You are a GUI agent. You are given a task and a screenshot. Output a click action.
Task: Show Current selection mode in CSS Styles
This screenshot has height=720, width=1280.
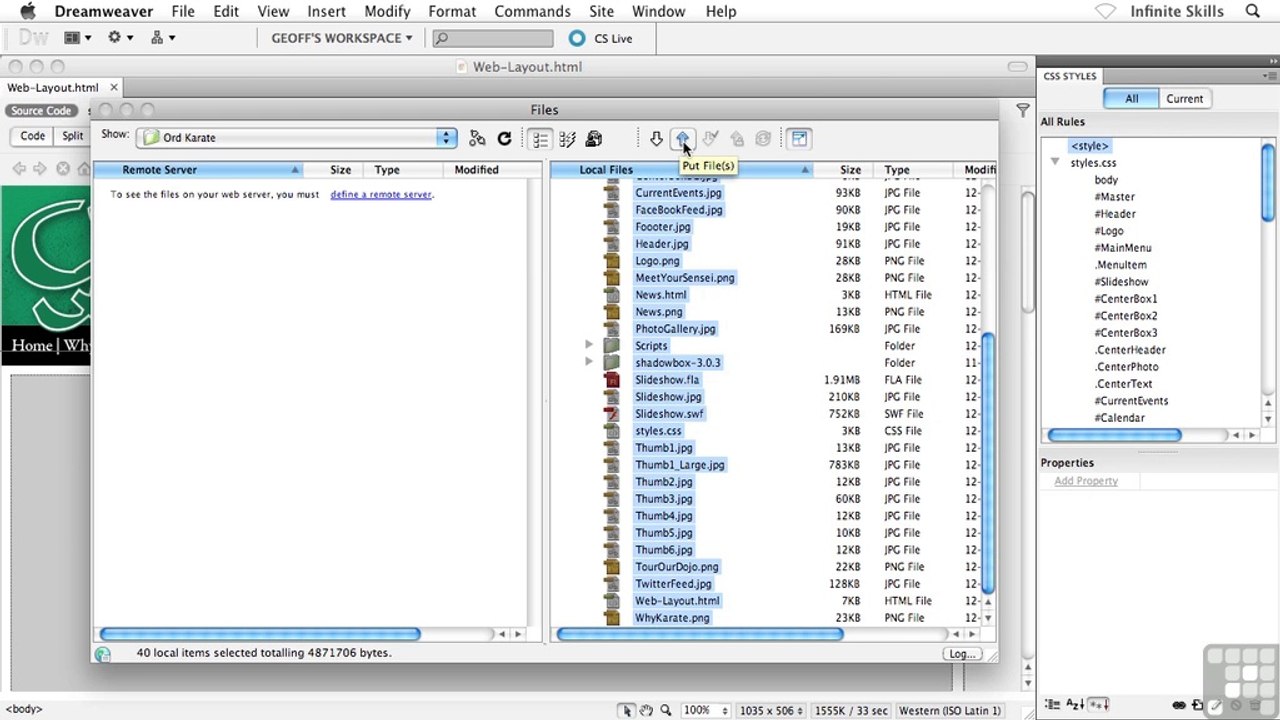click(x=1184, y=99)
